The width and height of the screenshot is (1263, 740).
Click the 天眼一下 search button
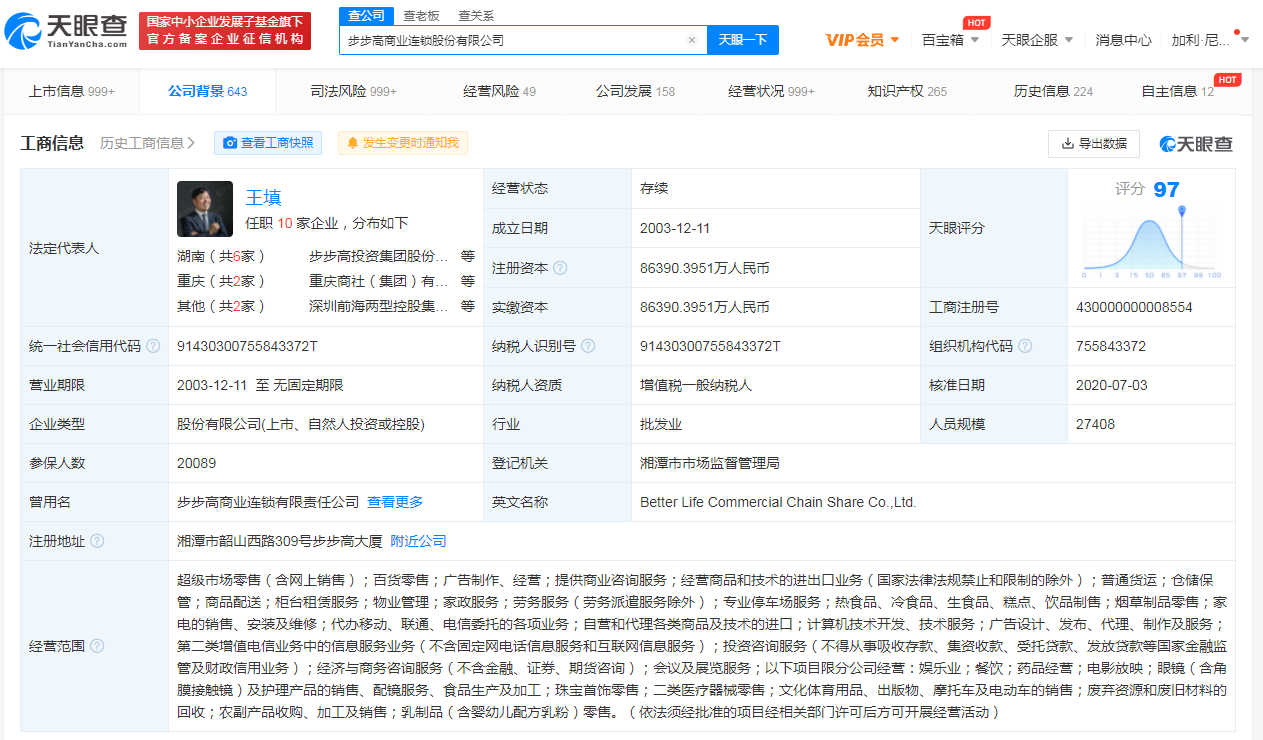[x=743, y=40]
